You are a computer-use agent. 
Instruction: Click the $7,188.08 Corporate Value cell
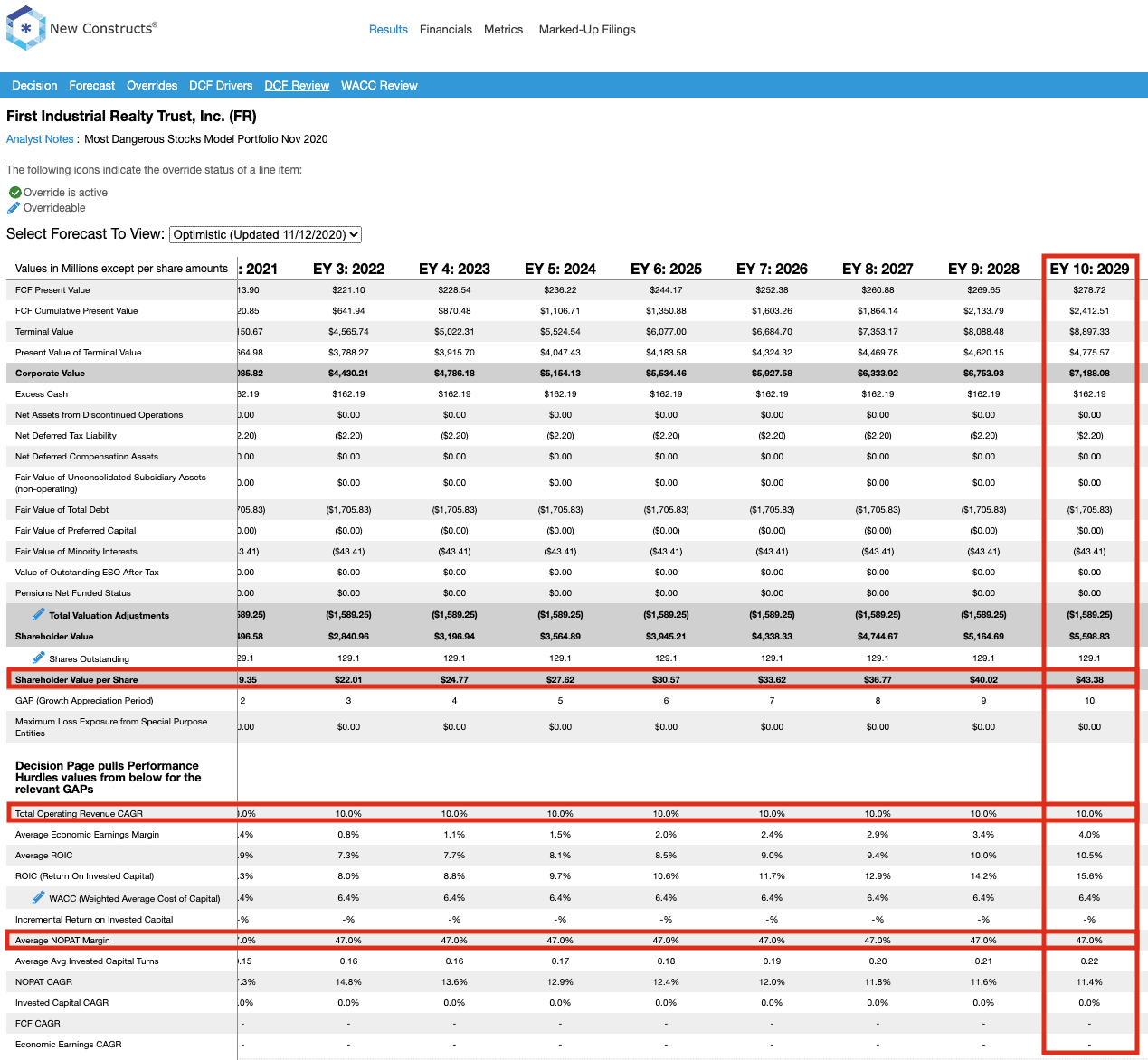tap(1089, 374)
